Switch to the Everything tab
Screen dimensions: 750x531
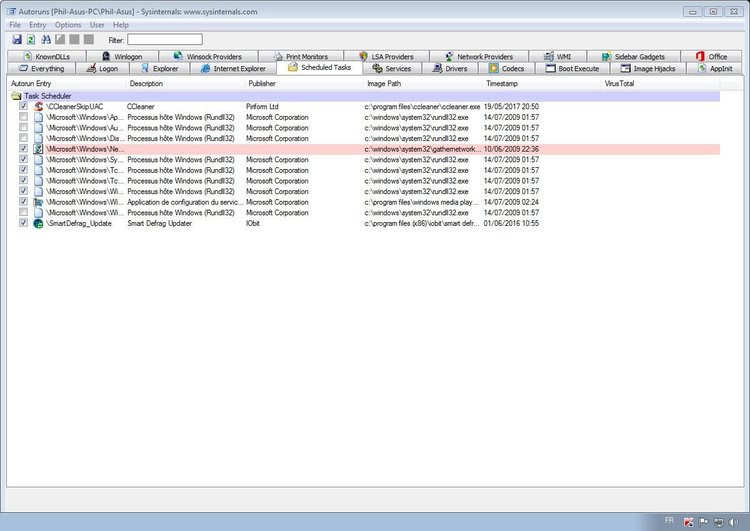(41, 68)
